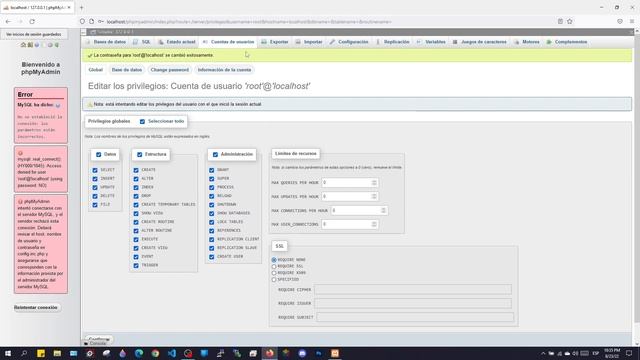
Task: Click the MAX USER_CONNECTIONS stepper arrows
Action: pyautogui.click(x=374, y=224)
